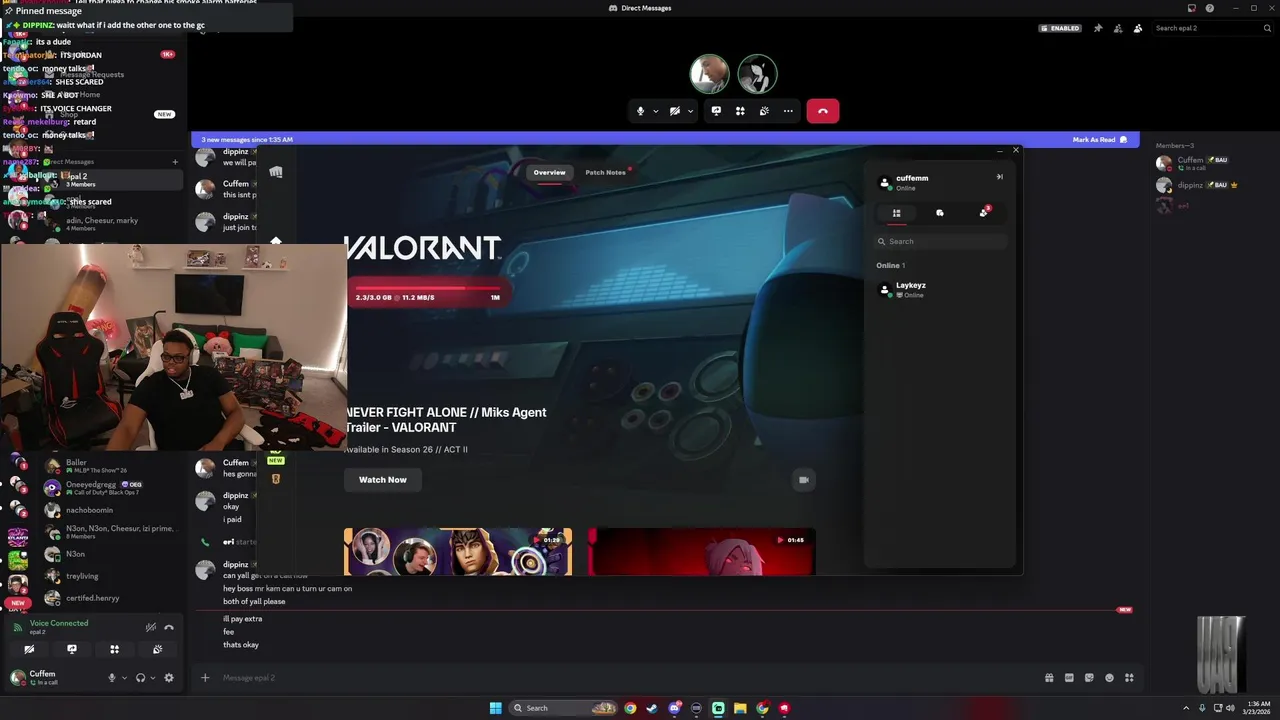The width and height of the screenshot is (1280, 720).
Task: Share your screen from call controls
Action: tap(716, 111)
